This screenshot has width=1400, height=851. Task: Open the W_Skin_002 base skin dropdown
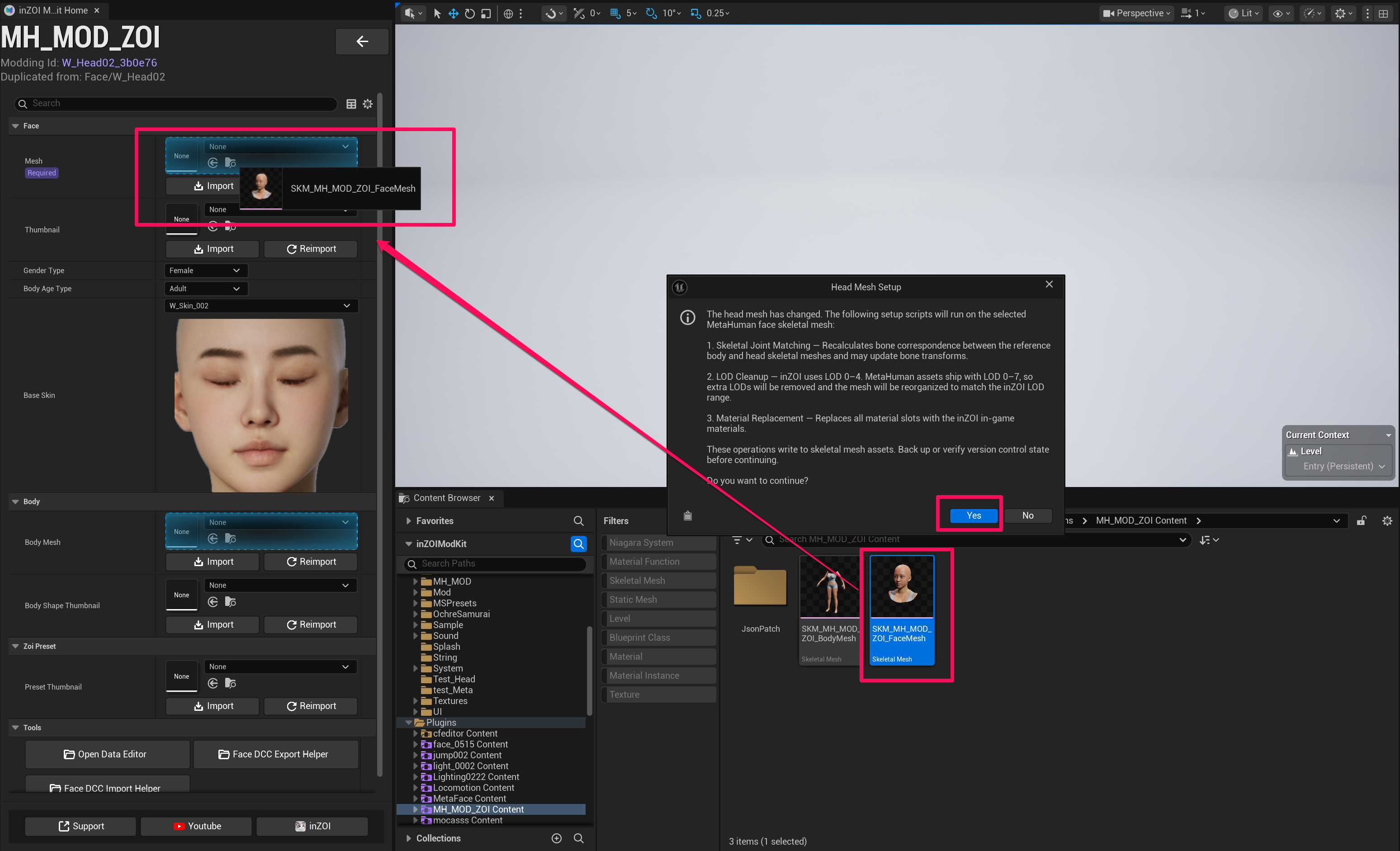tap(261, 306)
